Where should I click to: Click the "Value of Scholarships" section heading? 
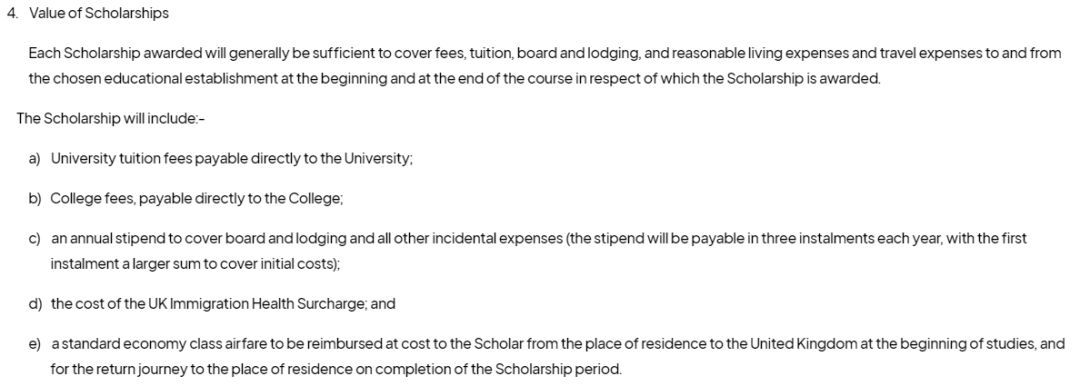pyautogui.click(x=99, y=13)
